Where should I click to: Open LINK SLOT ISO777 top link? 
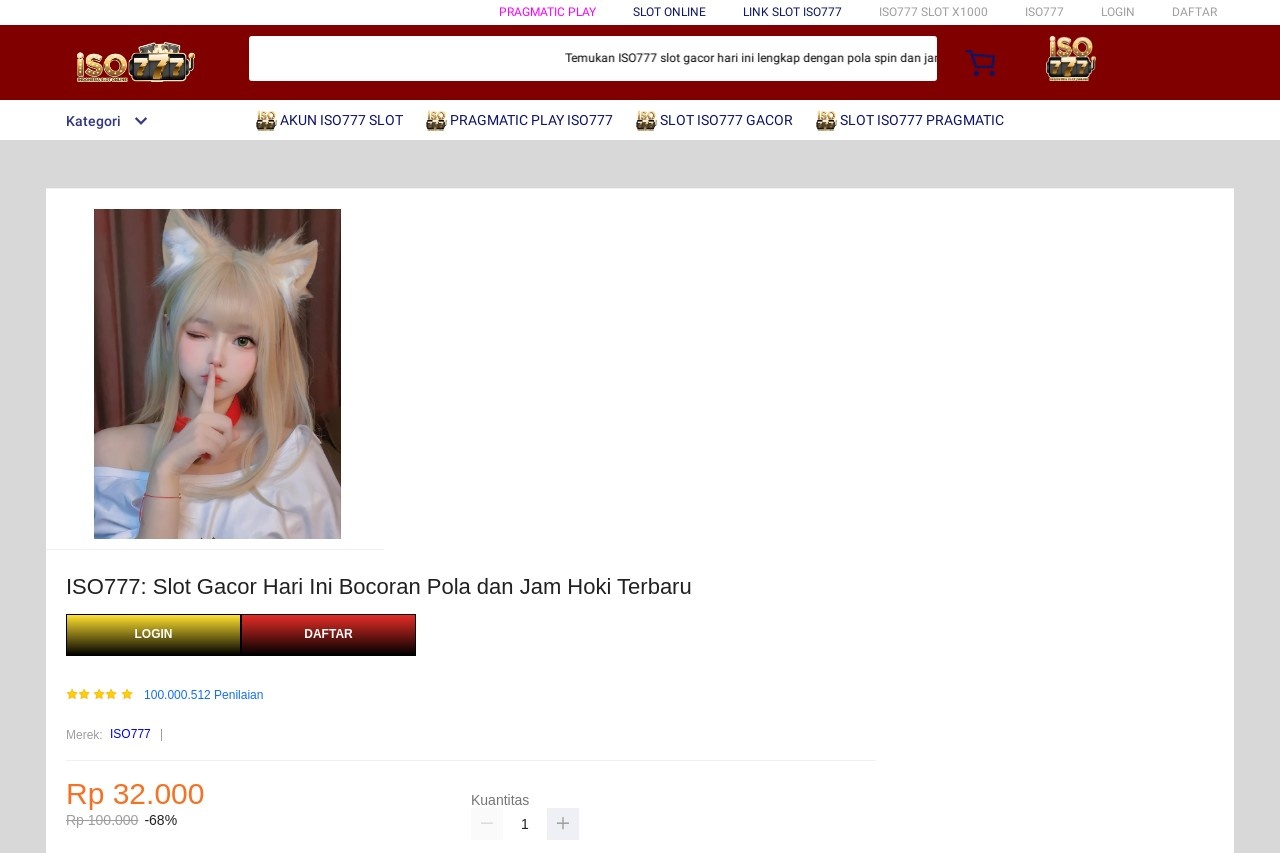click(x=792, y=12)
